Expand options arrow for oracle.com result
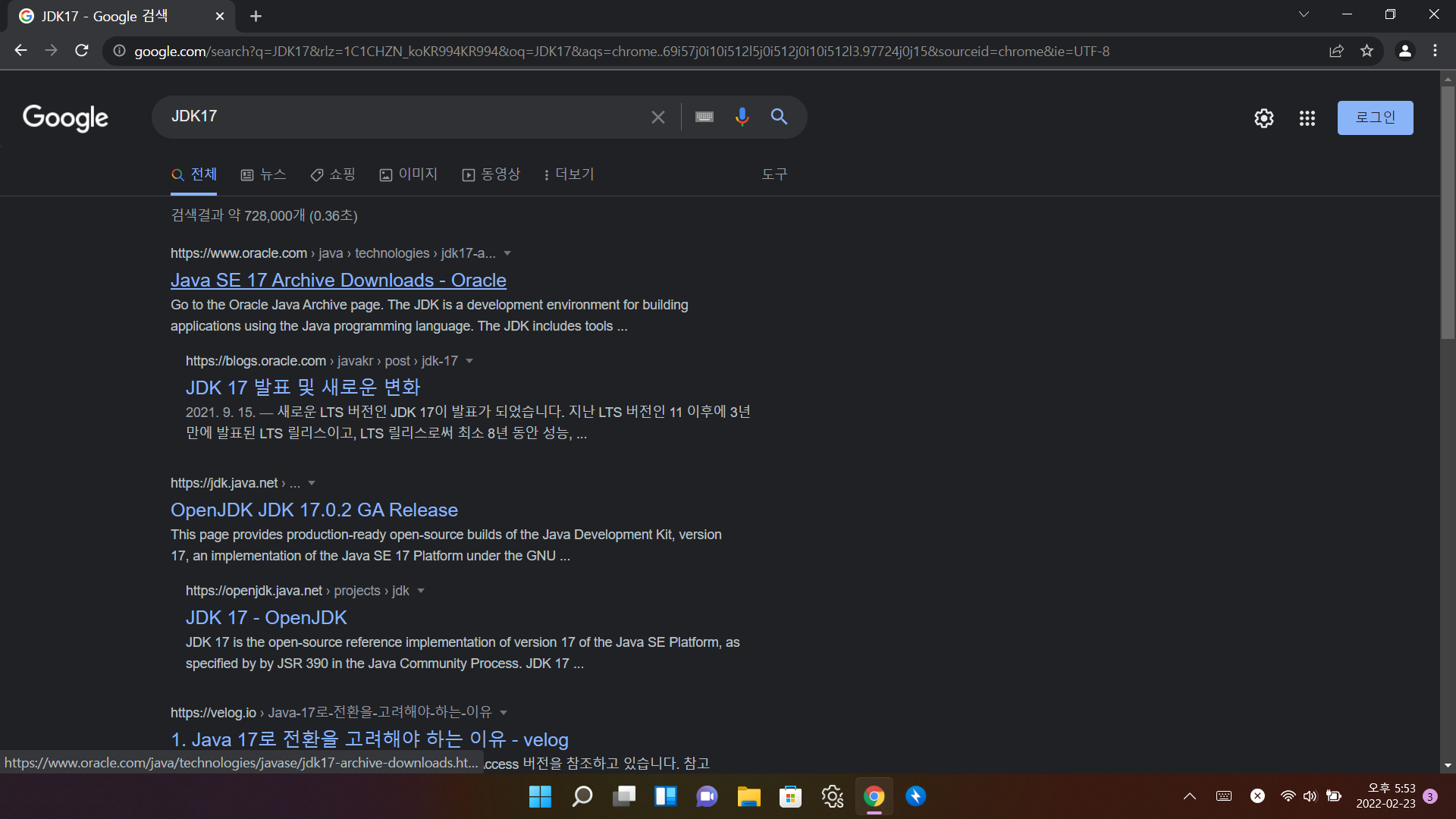Screen dimensions: 1456x819 (507, 253)
